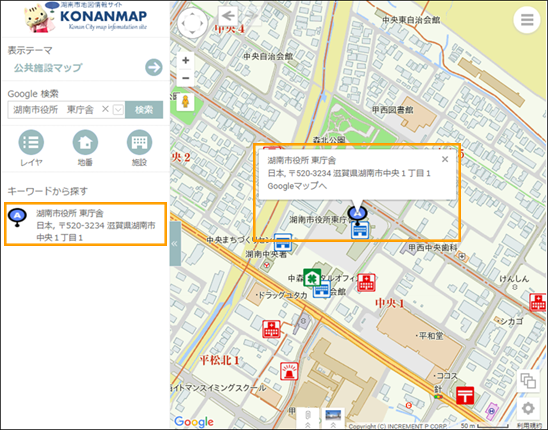Image resolution: width=548 pixels, height=430 pixels.
Task: Click the red post office 〒 icon
Action: pos(465,395)
